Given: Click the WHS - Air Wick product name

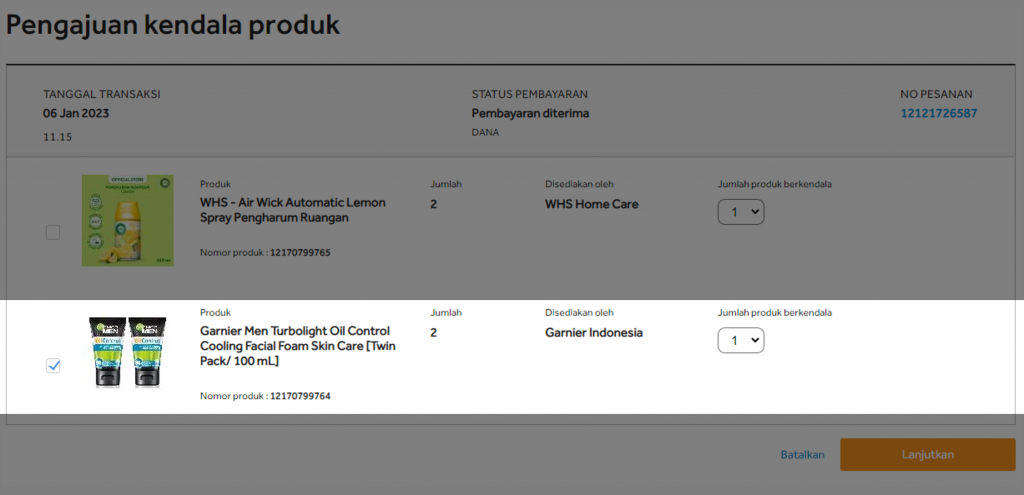Looking at the screenshot, I should [x=293, y=210].
